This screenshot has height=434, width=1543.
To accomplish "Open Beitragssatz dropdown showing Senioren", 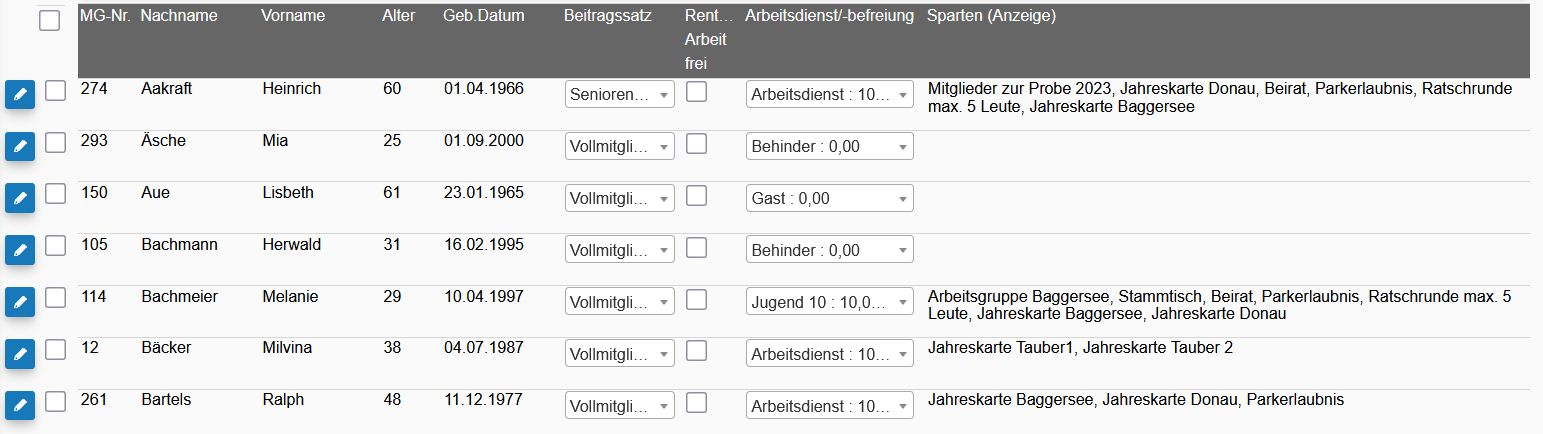I will click(x=620, y=94).
